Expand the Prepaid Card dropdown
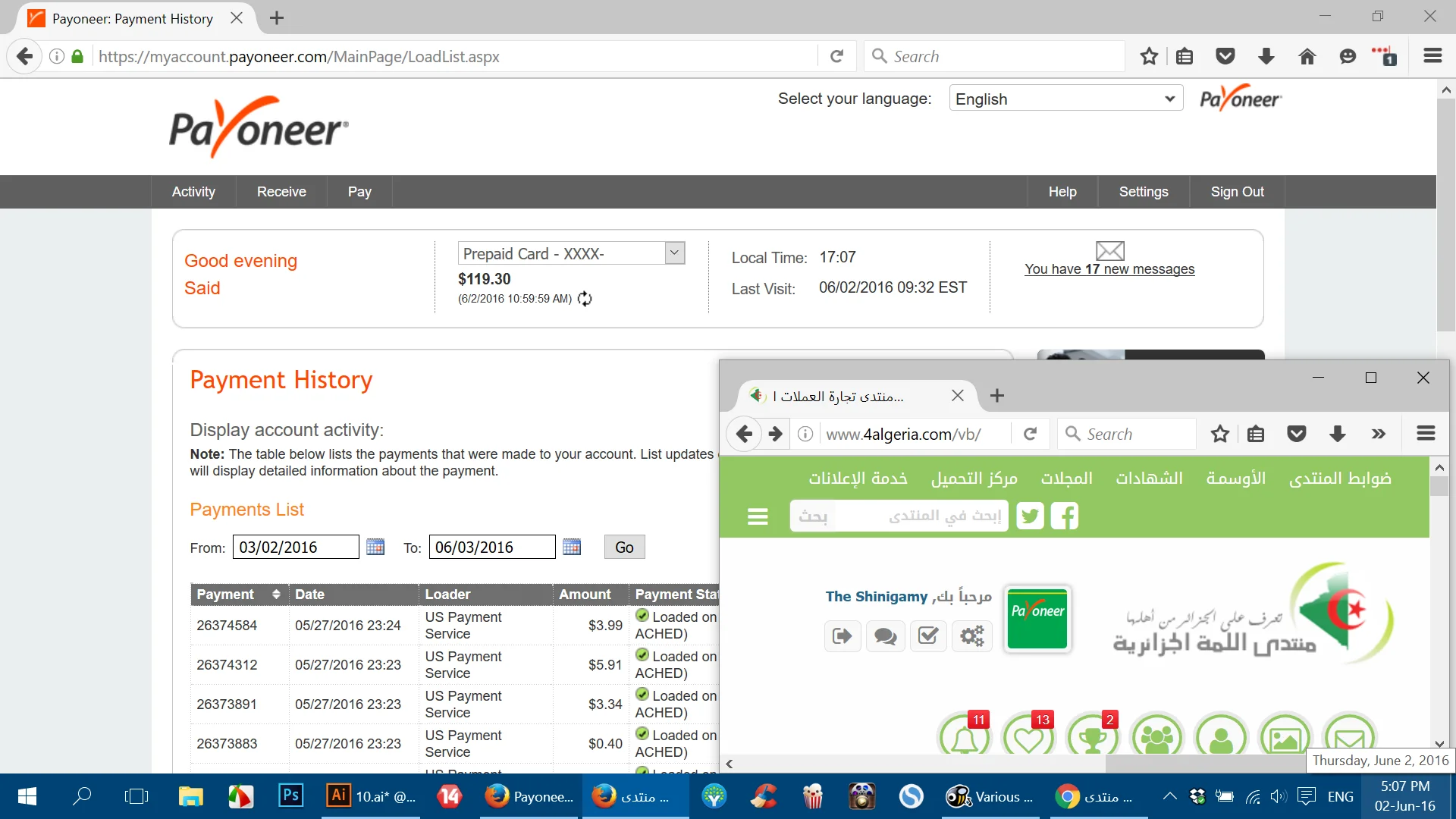The width and height of the screenshot is (1456, 819). (x=674, y=253)
